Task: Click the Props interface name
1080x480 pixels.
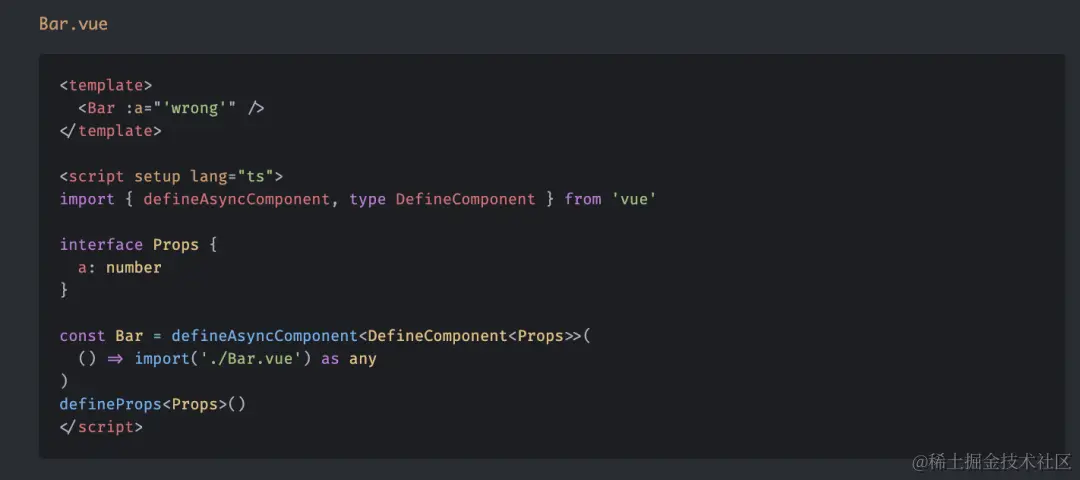Action: 176,244
